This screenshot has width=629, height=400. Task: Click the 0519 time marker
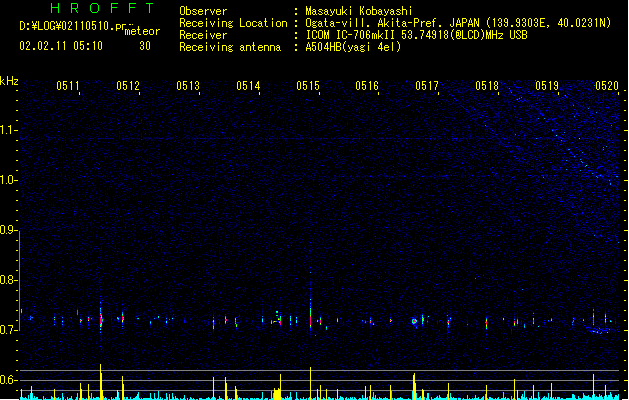pos(547,86)
